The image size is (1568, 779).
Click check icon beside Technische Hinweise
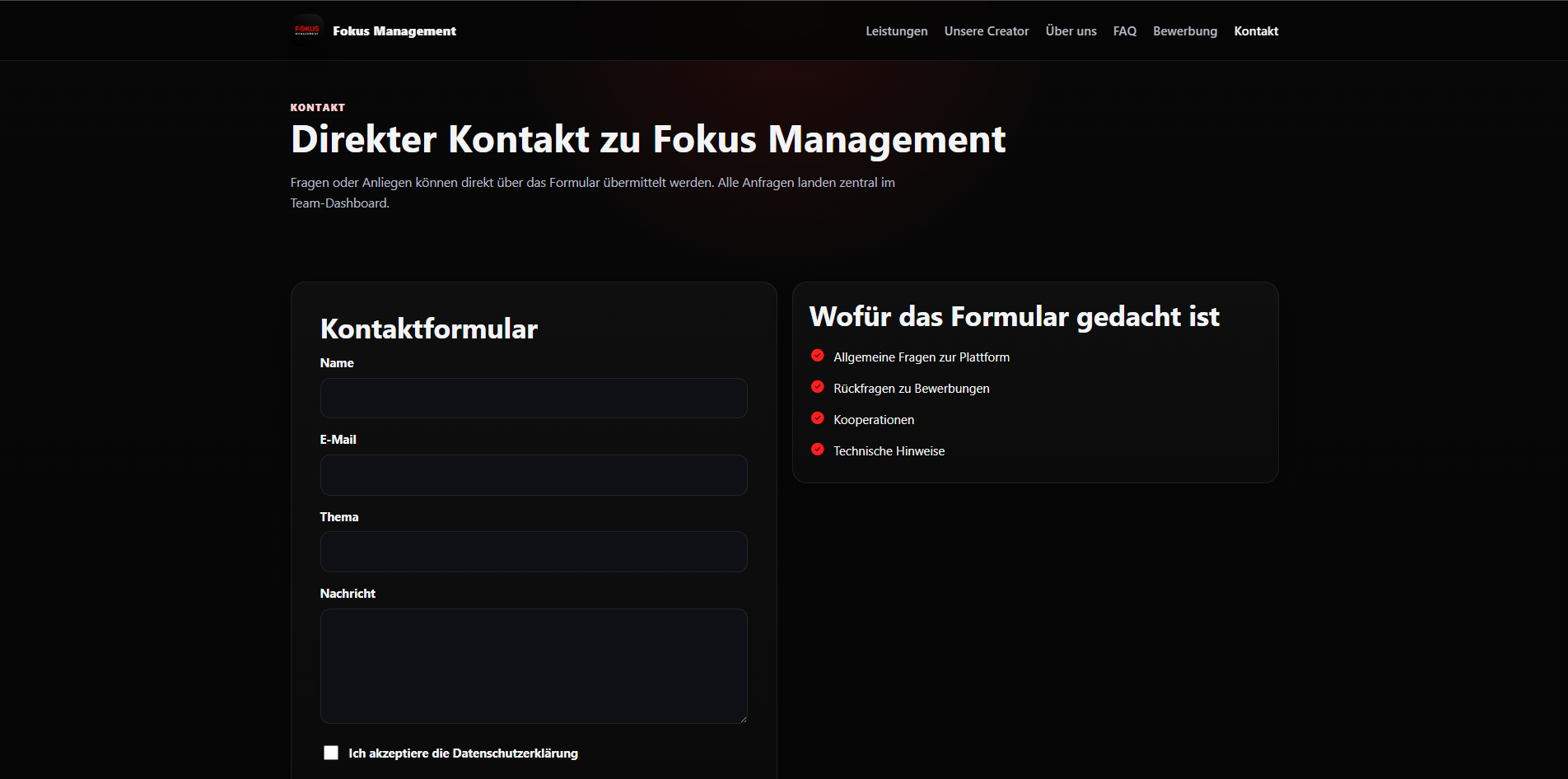click(818, 450)
